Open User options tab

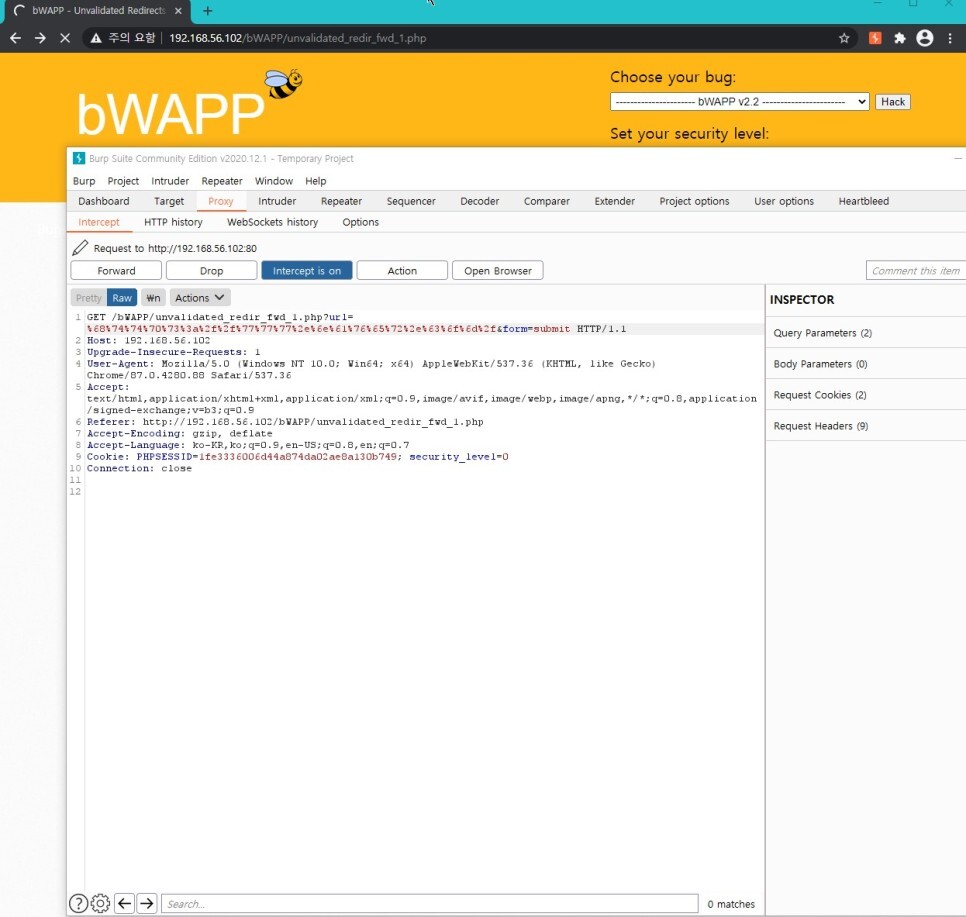tap(784, 201)
